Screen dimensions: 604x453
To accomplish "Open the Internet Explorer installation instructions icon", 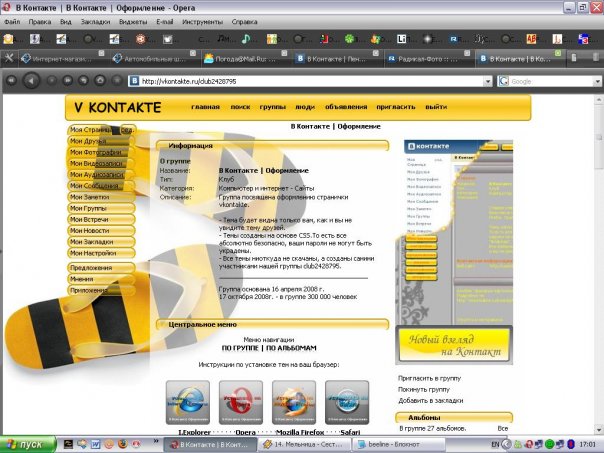I will click(x=188, y=403).
